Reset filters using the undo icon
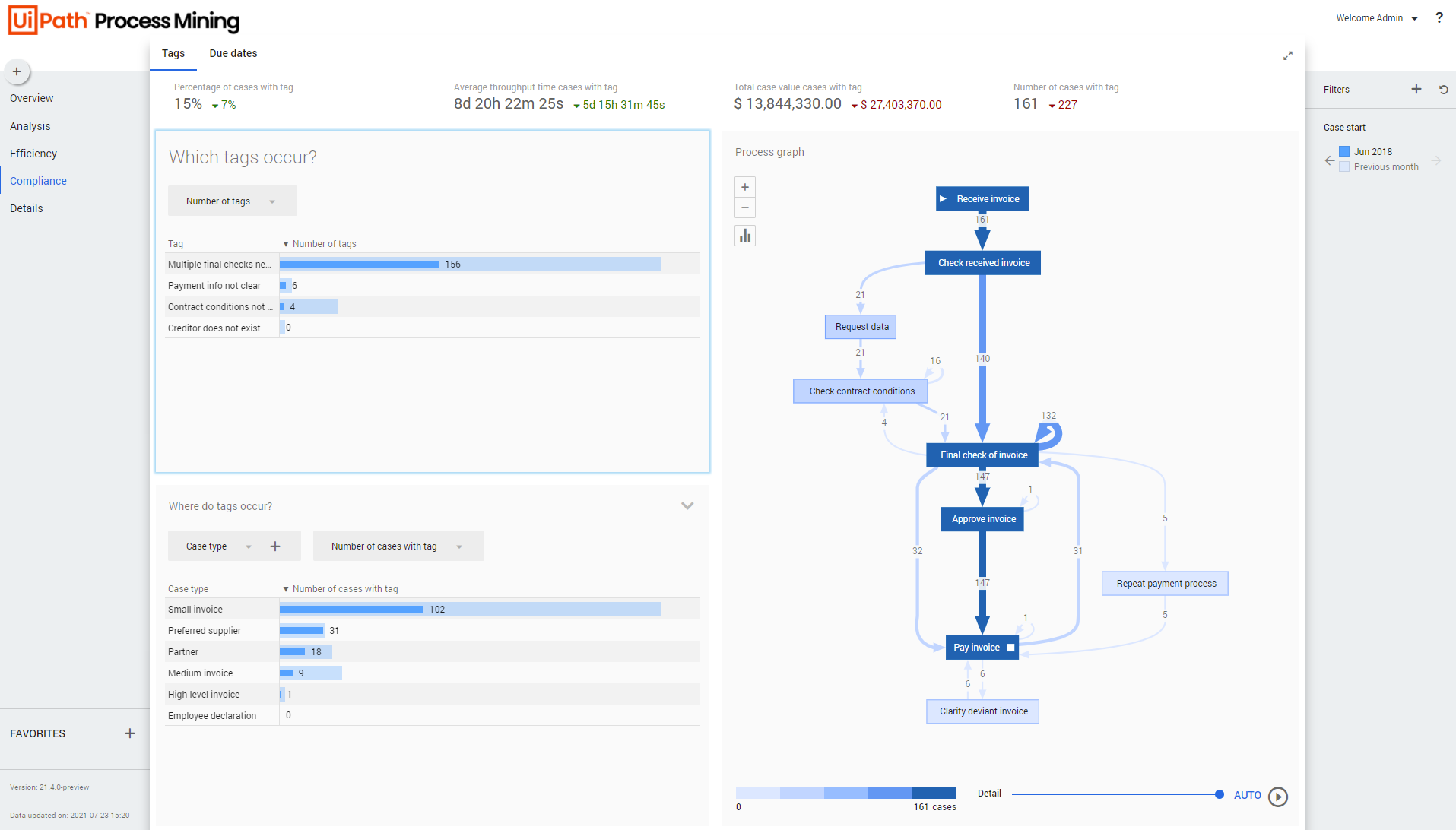1456x830 pixels. click(x=1443, y=89)
